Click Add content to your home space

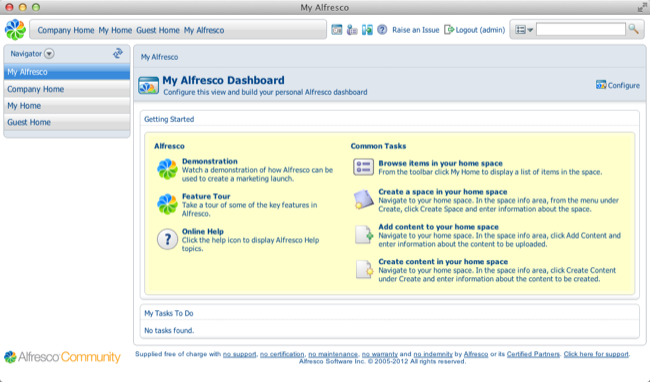(438, 227)
